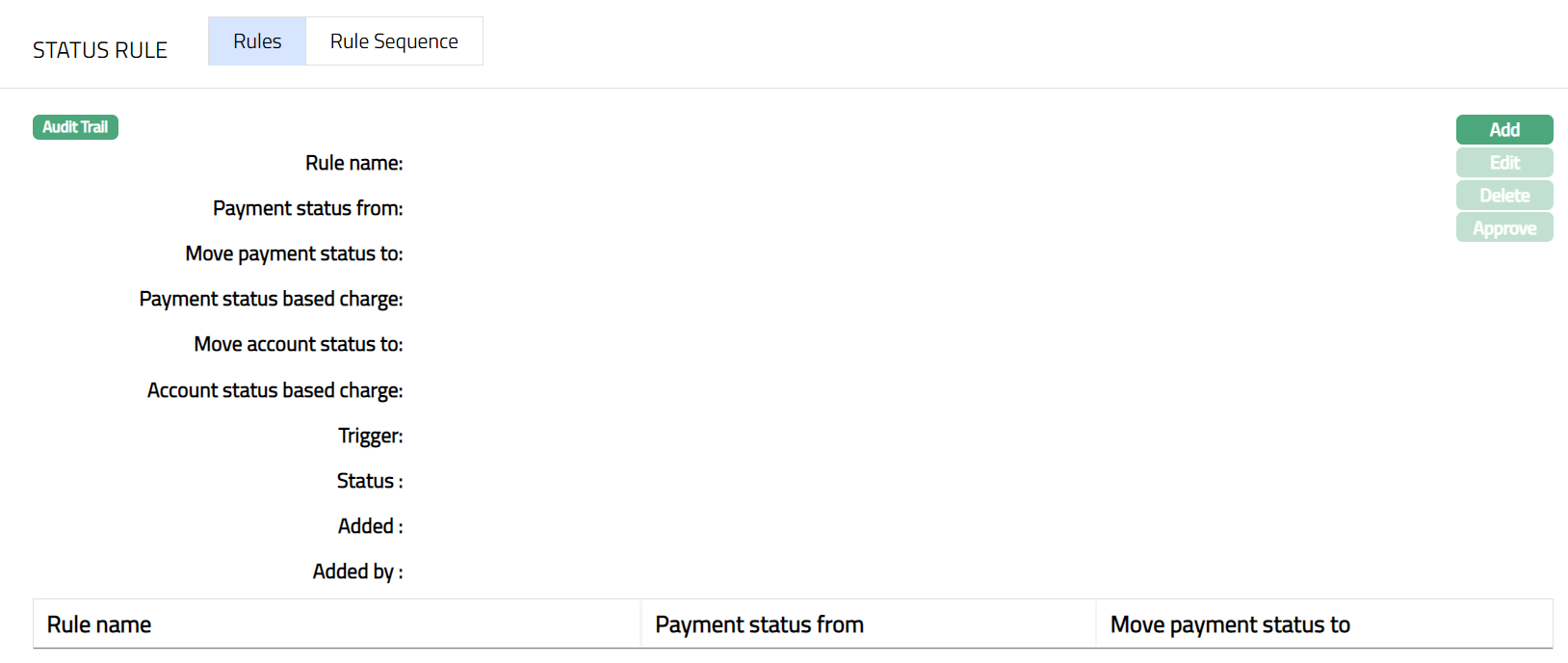Click the 'Account status based charge:' label
This screenshot has height=663, width=1568.
click(274, 390)
